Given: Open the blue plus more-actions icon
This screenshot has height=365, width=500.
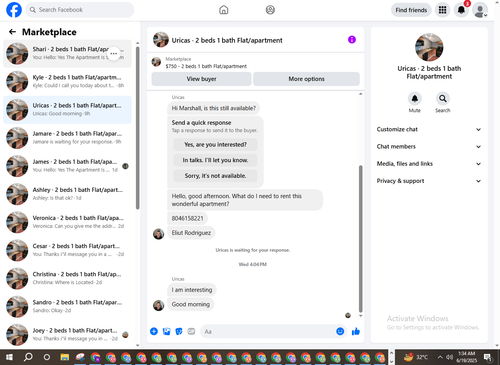Looking at the screenshot, I should coord(154,331).
